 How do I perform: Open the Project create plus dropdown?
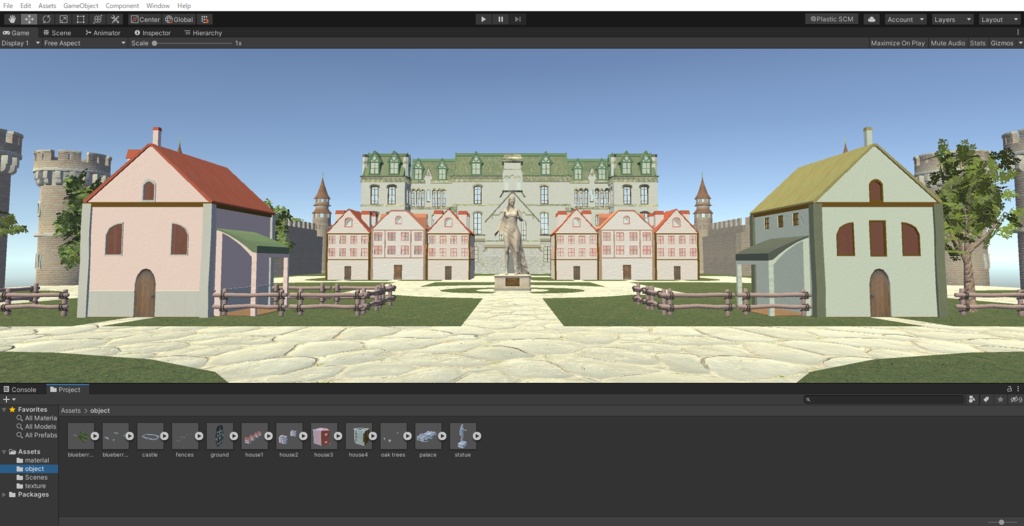coord(9,399)
